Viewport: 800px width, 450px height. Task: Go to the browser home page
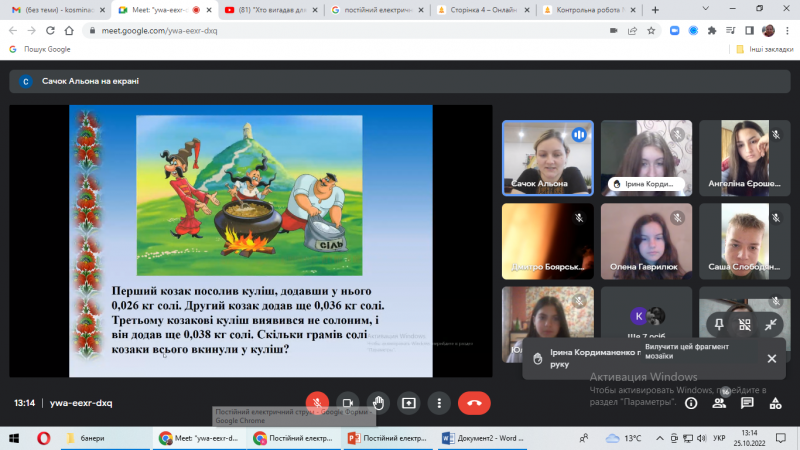click(x=69, y=31)
